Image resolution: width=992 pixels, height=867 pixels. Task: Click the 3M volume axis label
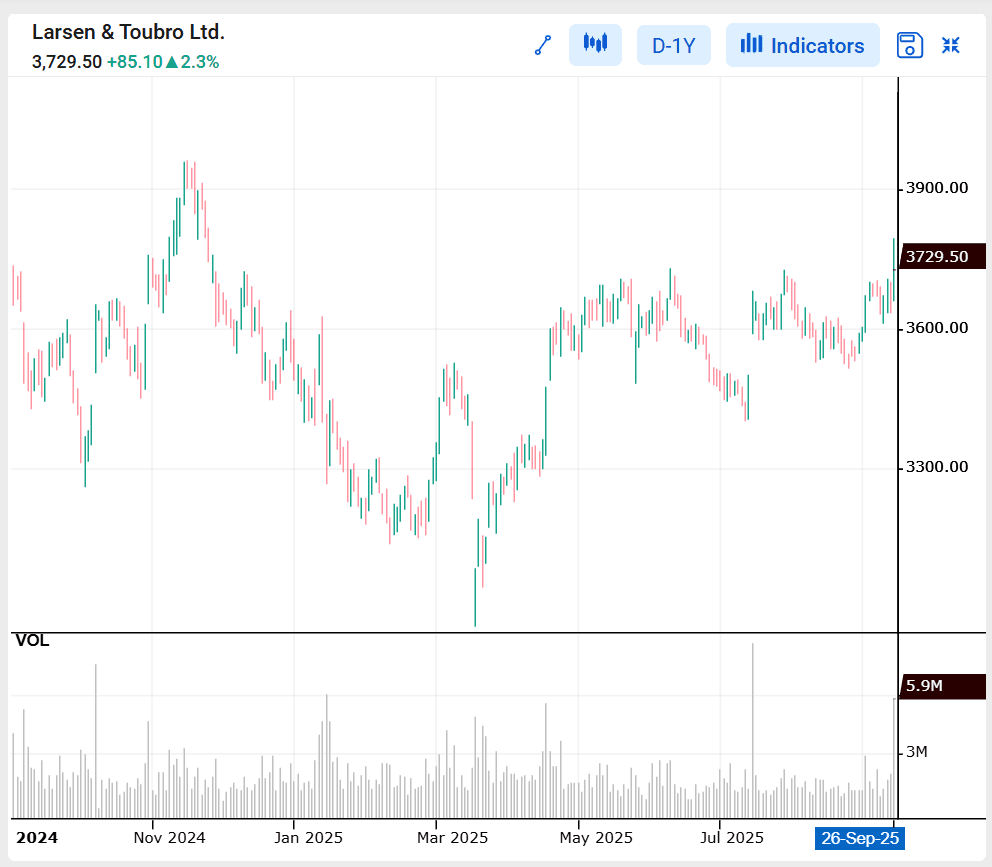pos(917,752)
